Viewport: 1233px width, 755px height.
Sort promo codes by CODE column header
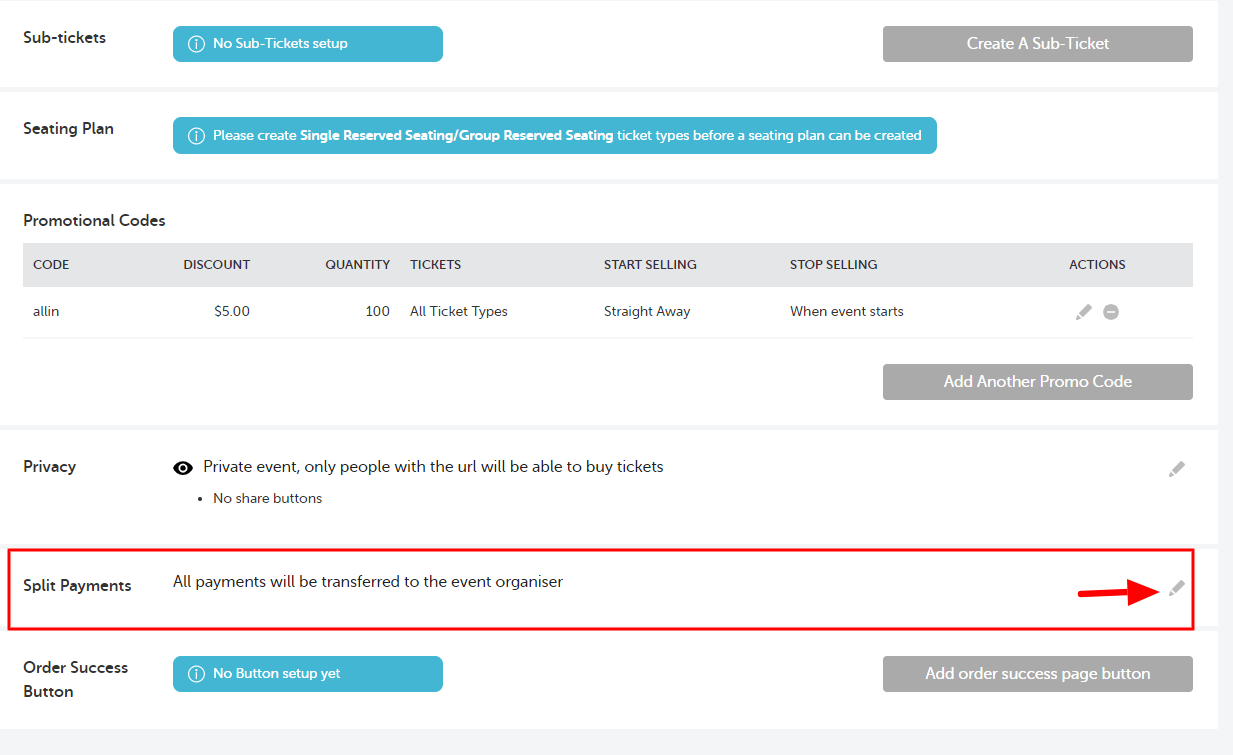[x=50, y=265]
